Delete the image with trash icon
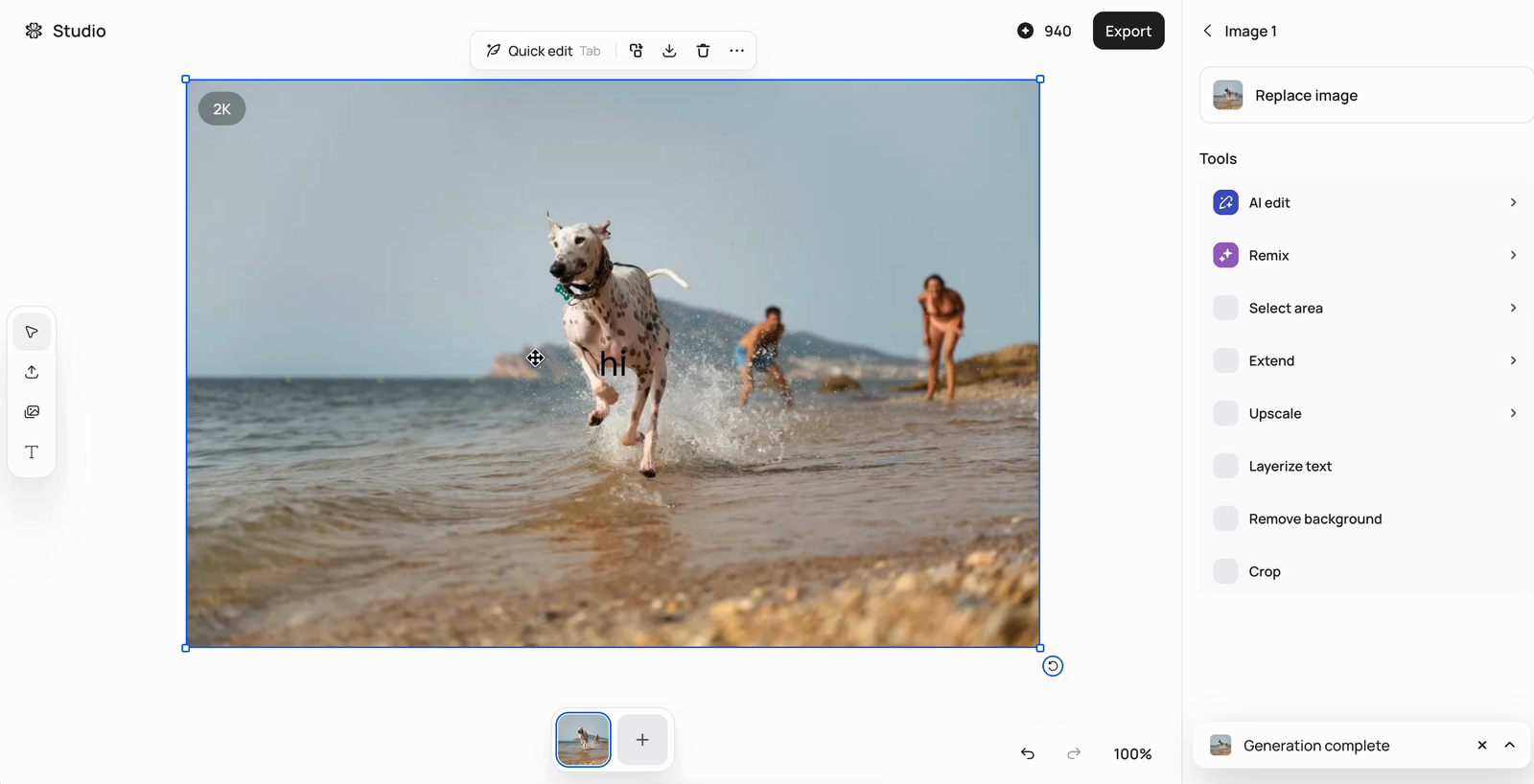Image resolution: width=1534 pixels, height=784 pixels. coord(703,51)
